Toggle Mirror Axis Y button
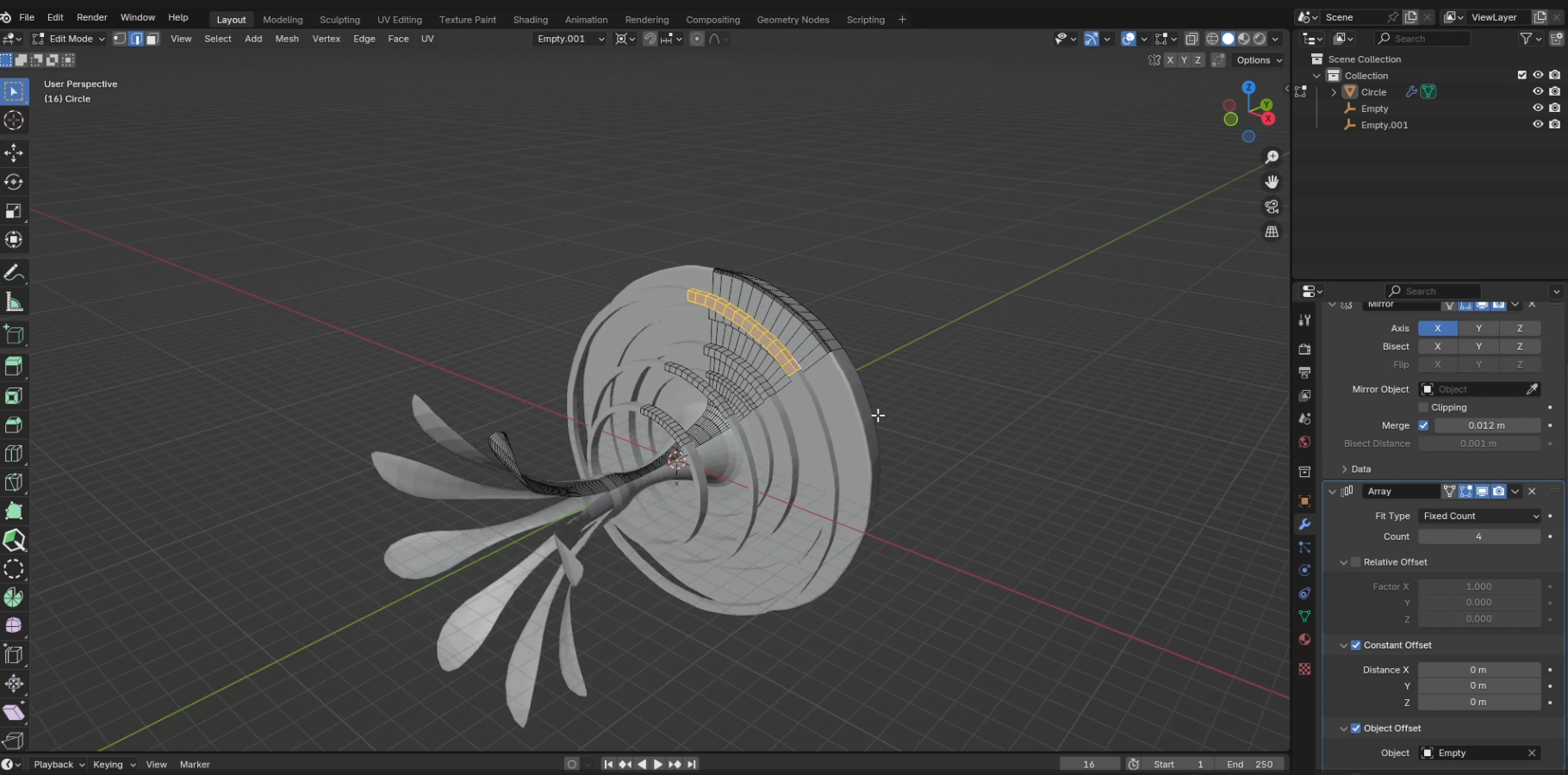 (1478, 328)
